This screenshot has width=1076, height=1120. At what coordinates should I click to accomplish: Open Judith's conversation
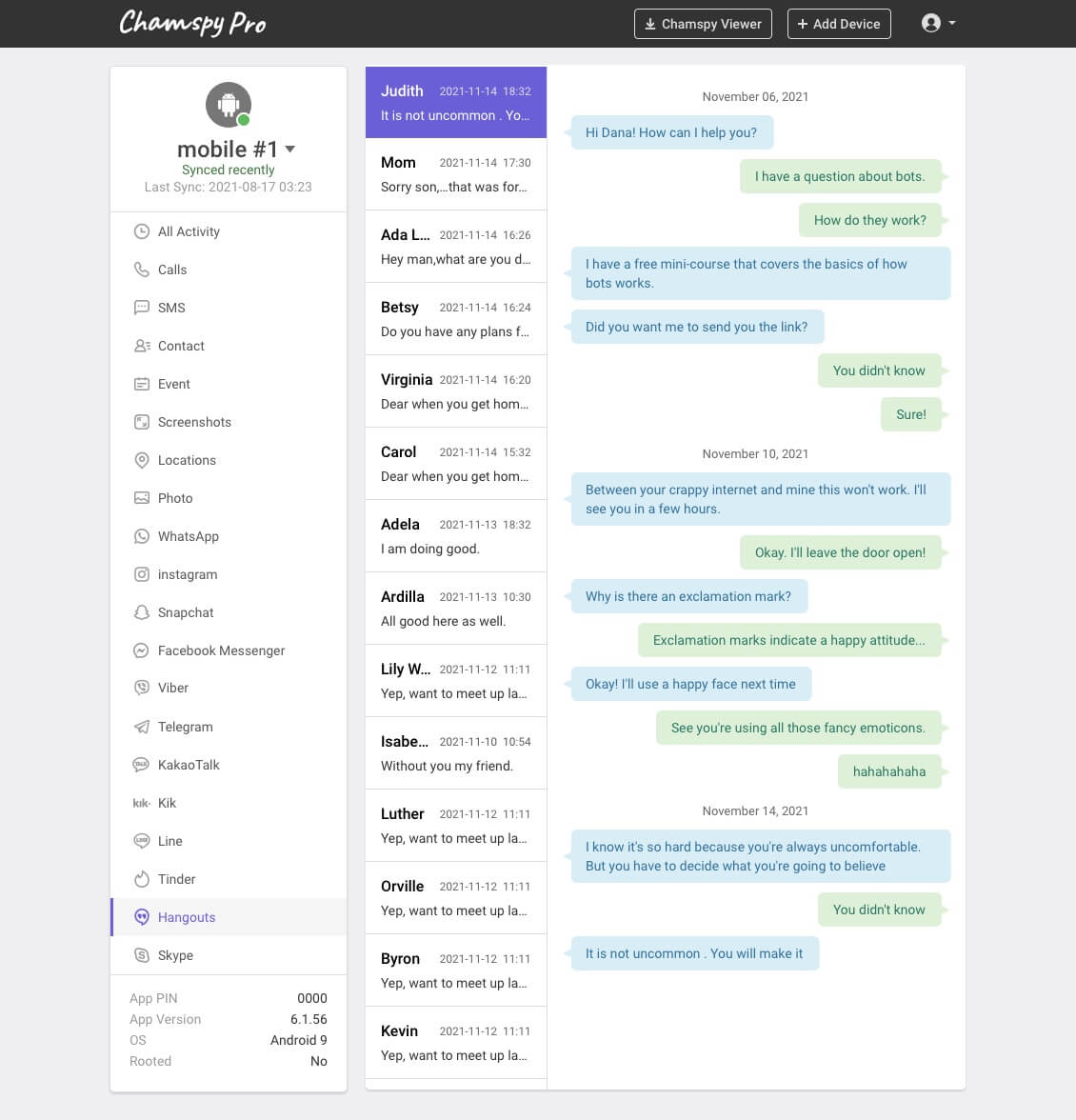(455, 102)
